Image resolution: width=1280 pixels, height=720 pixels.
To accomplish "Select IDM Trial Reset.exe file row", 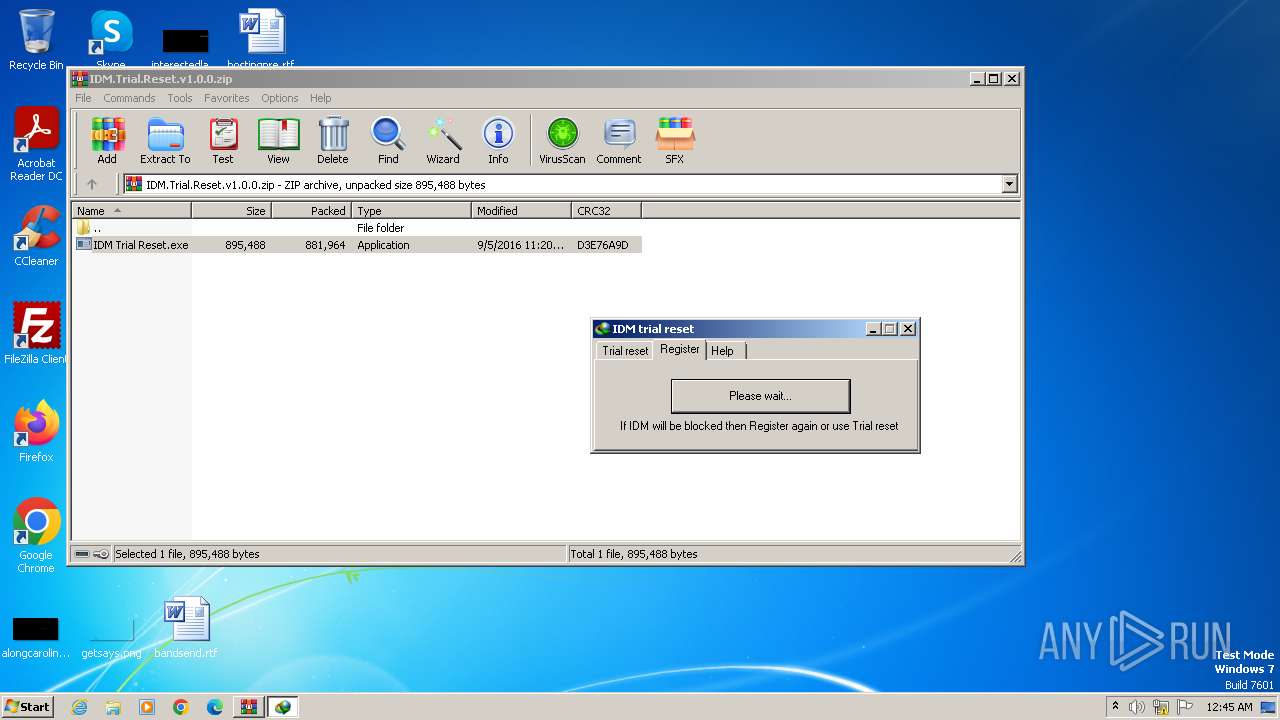I will 357,245.
